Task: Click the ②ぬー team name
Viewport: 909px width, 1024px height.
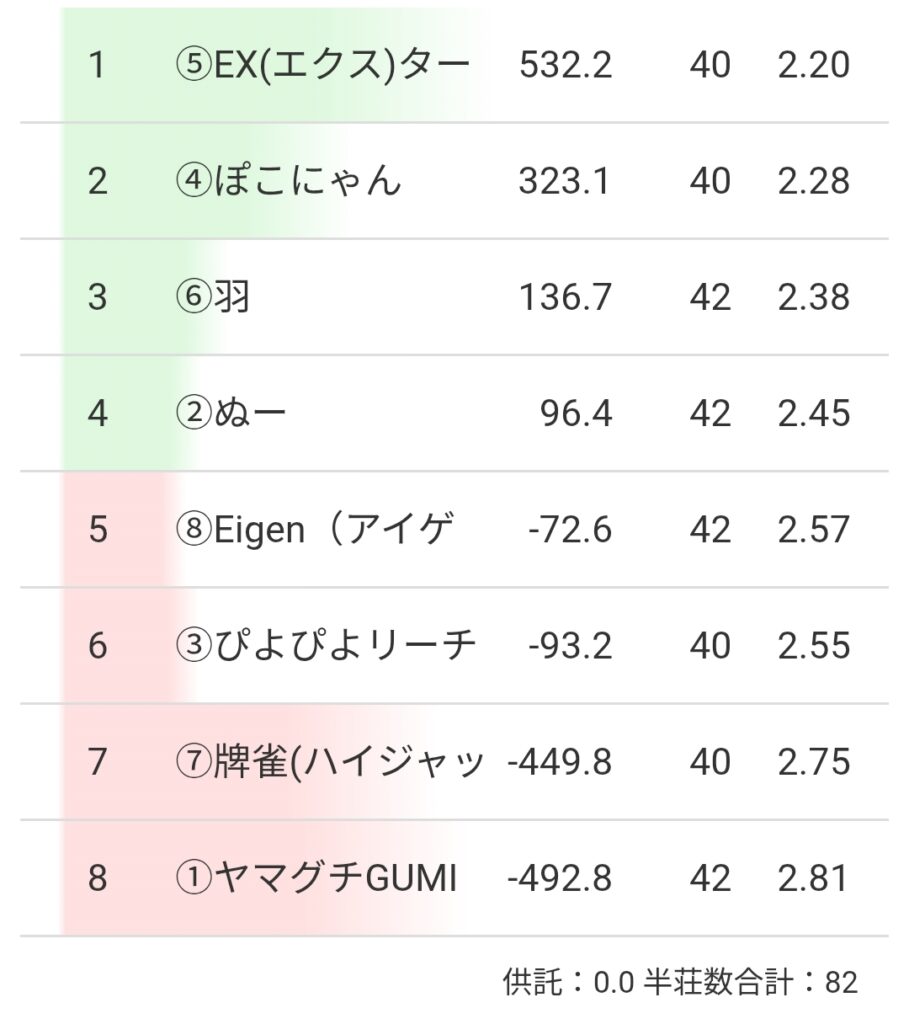Action: point(230,413)
